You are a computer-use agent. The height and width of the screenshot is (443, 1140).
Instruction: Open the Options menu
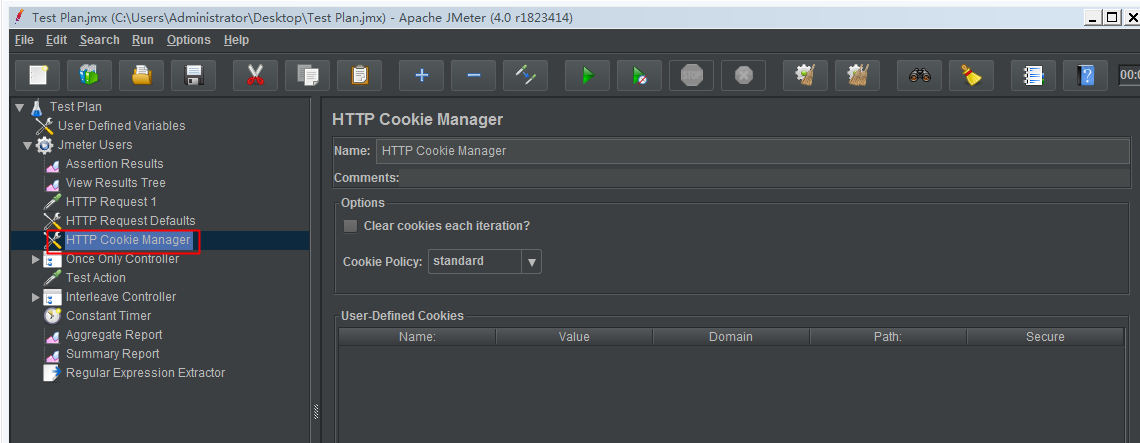[188, 40]
